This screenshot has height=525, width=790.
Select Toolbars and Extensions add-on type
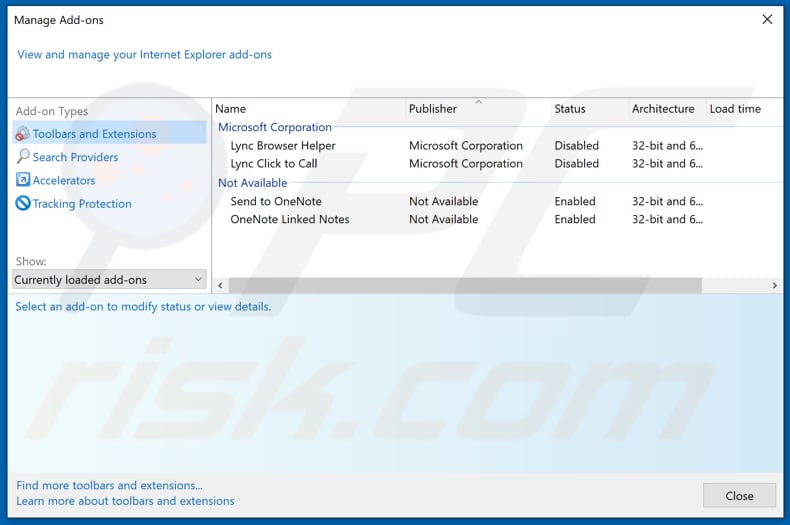(109, 134)
